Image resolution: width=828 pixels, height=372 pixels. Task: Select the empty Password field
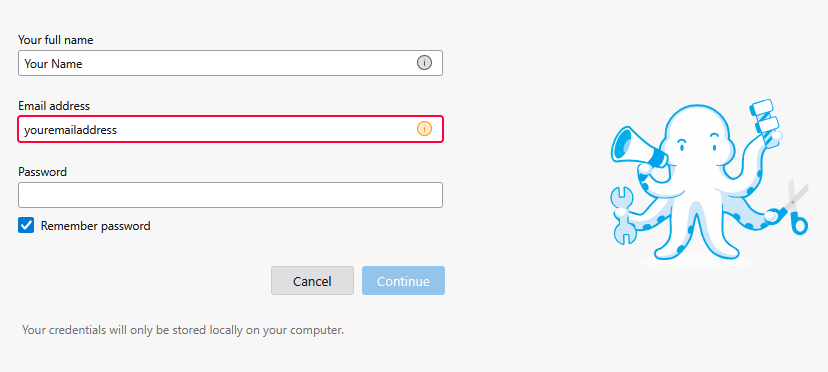(230, 195)
